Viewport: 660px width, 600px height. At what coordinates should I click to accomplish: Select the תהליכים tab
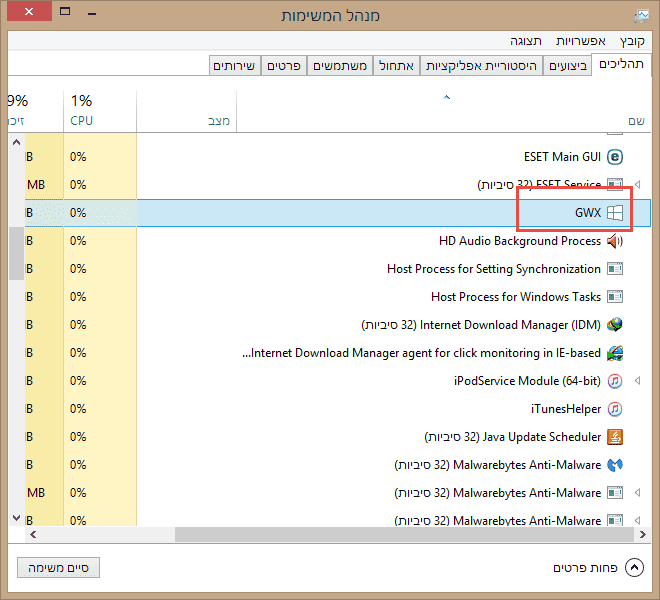click(621, 64)
